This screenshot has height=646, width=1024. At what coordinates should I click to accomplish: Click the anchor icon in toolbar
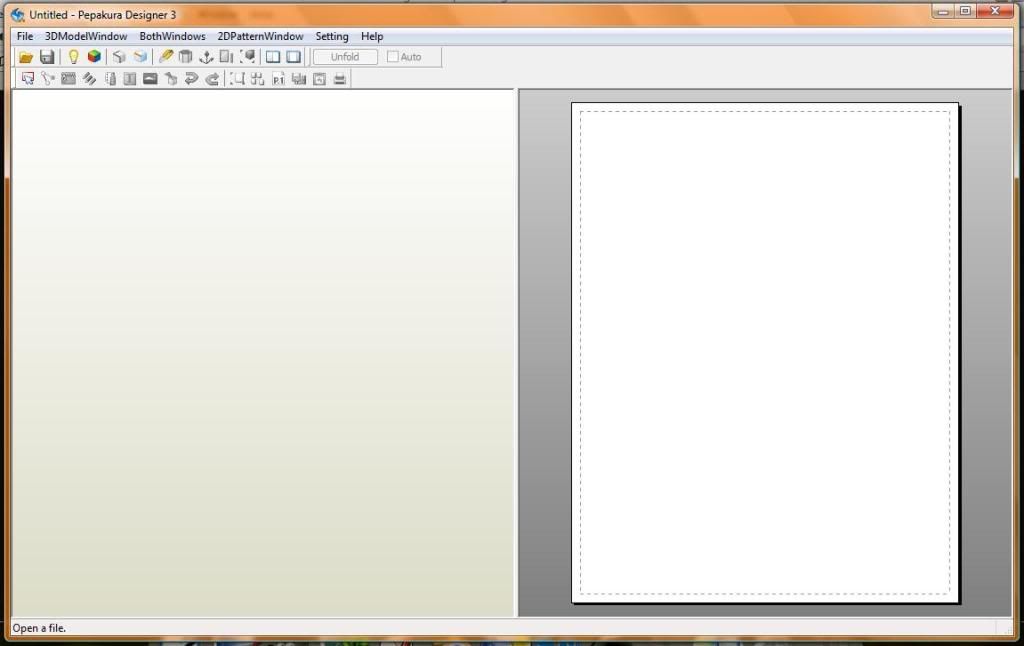206,57
